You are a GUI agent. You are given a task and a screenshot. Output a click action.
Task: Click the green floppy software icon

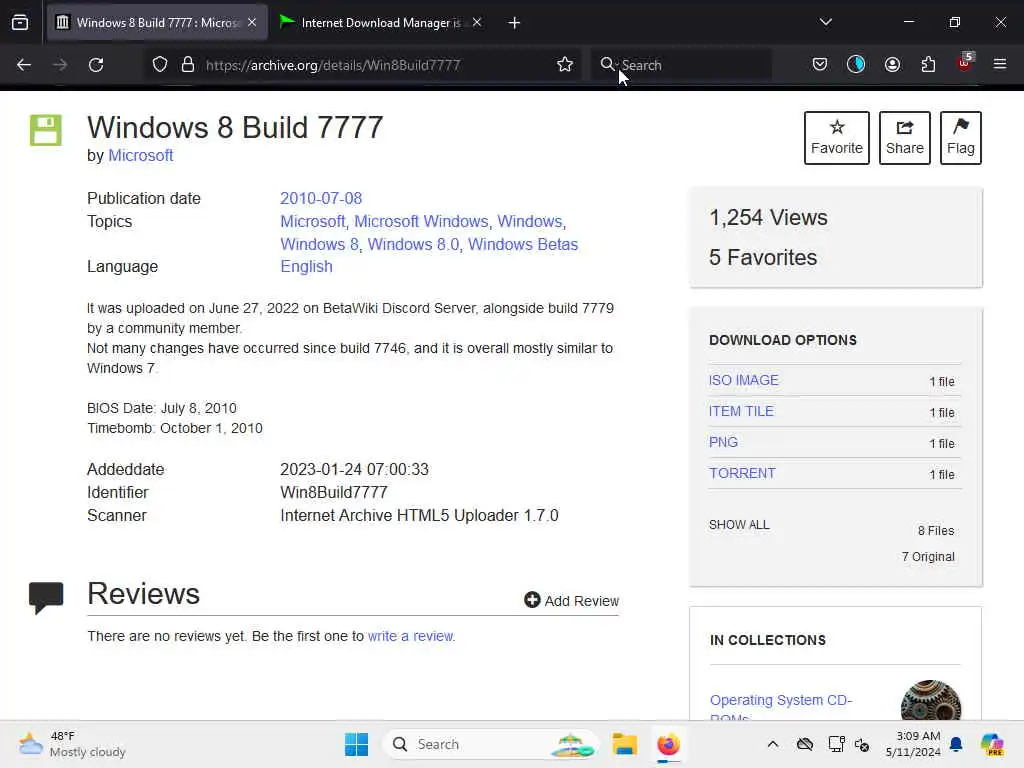46,130
